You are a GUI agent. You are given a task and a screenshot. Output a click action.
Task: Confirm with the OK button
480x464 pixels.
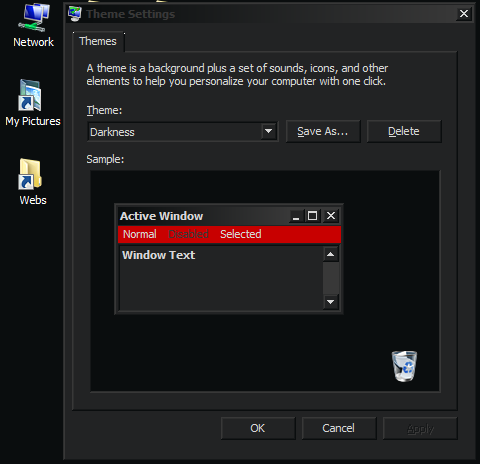258,428
